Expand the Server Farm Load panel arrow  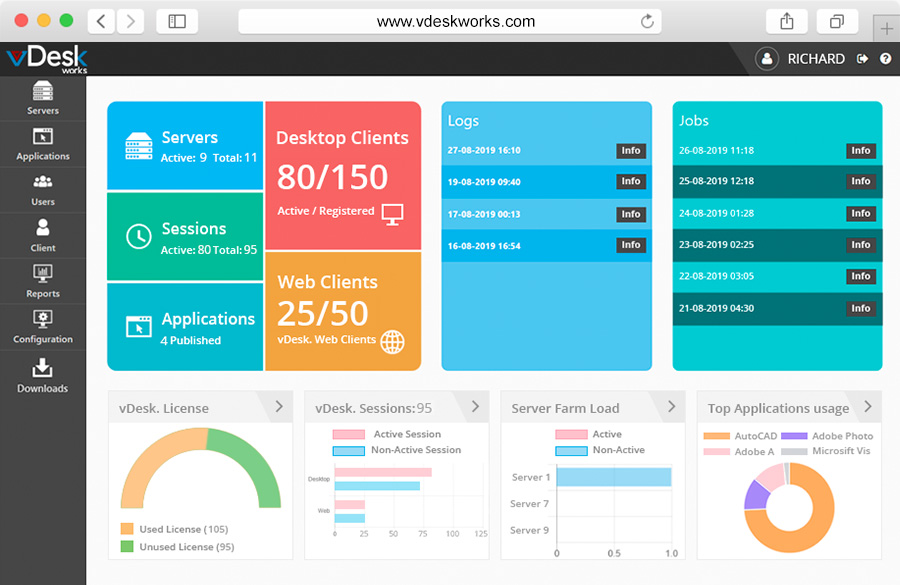pyautogui.click(x=671, y=406)
